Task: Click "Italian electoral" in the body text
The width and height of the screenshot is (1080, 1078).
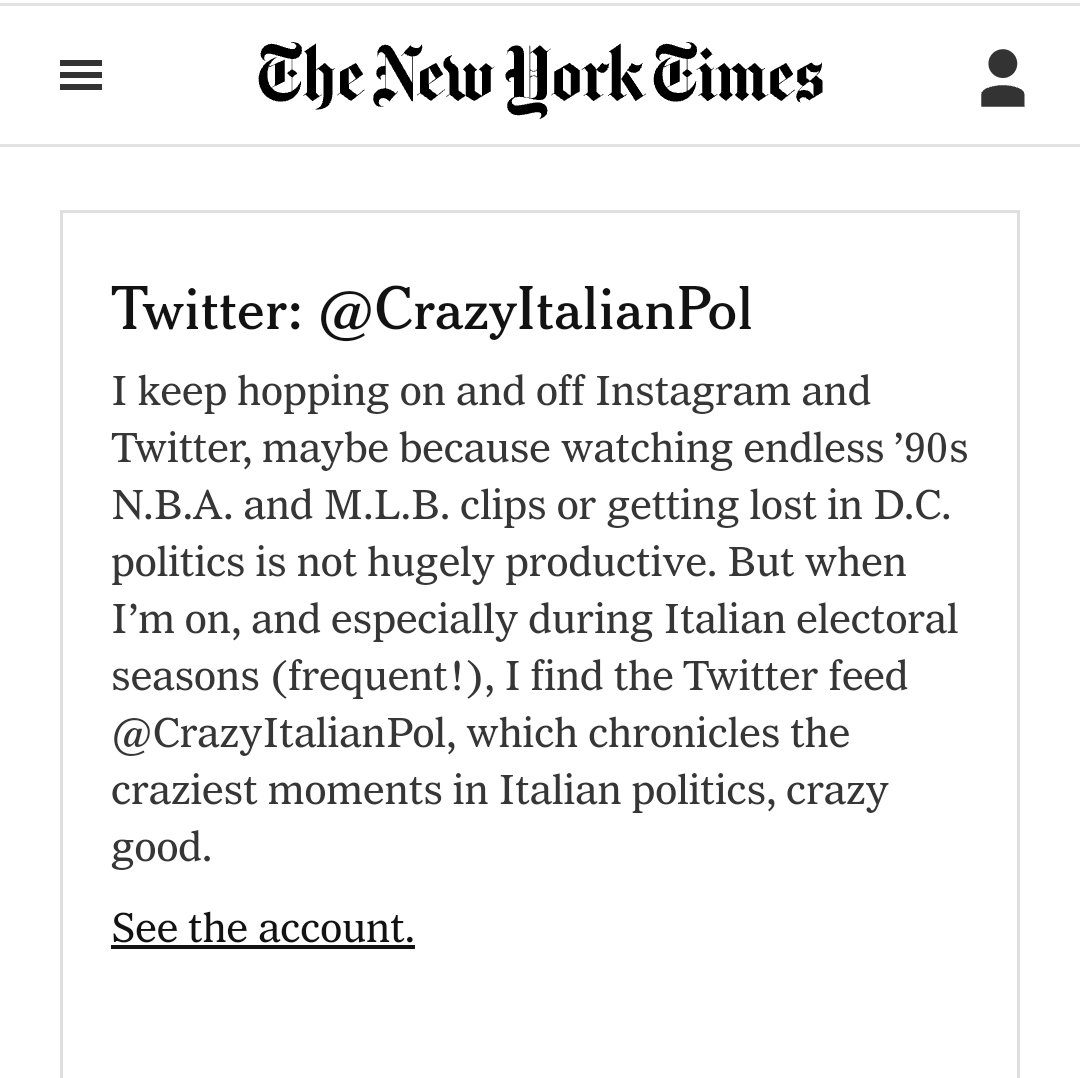Action: [810, 619]
